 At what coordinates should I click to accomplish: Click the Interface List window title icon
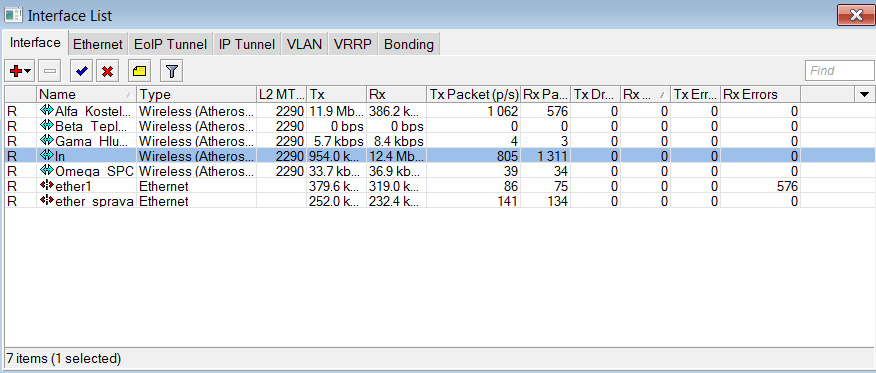[13, 15]
